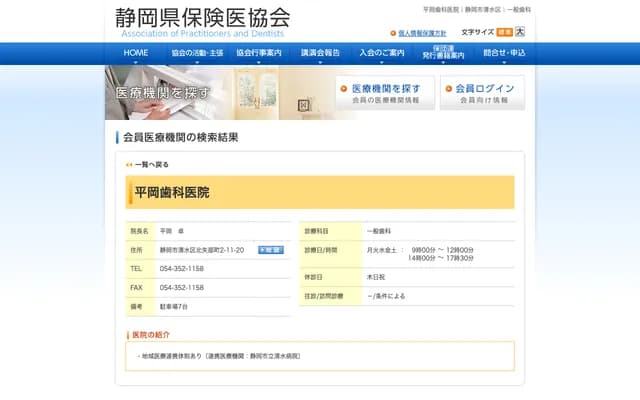
Task: Open the 保団連発行書籍案内 menu item
Action: tap(443, 53)
